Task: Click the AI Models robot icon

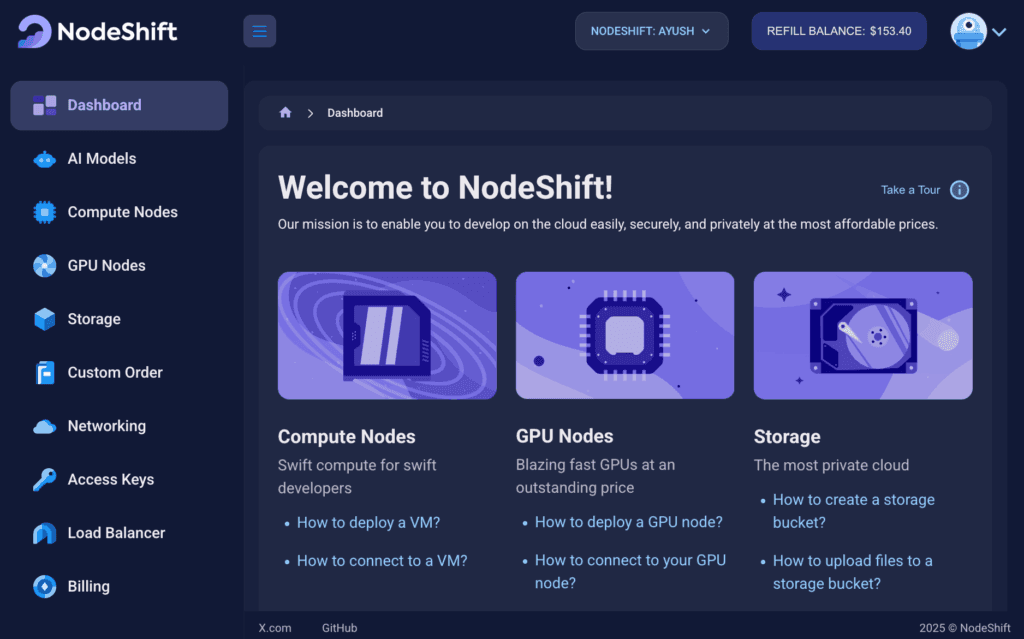Action: pos(44,159)
